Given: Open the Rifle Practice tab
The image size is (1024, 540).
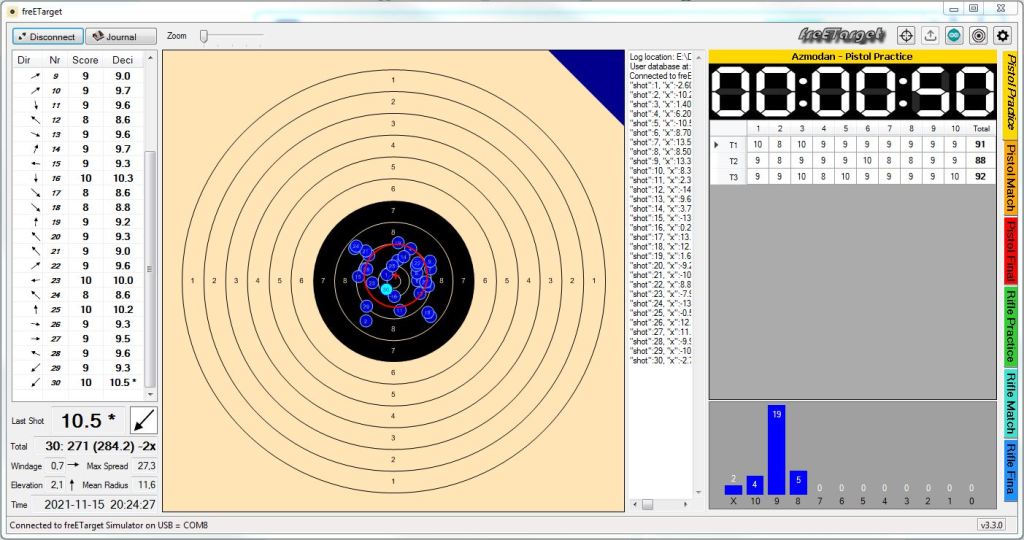Looking at the screenshot, I should pyautogui.click(x=1010, y=325).
